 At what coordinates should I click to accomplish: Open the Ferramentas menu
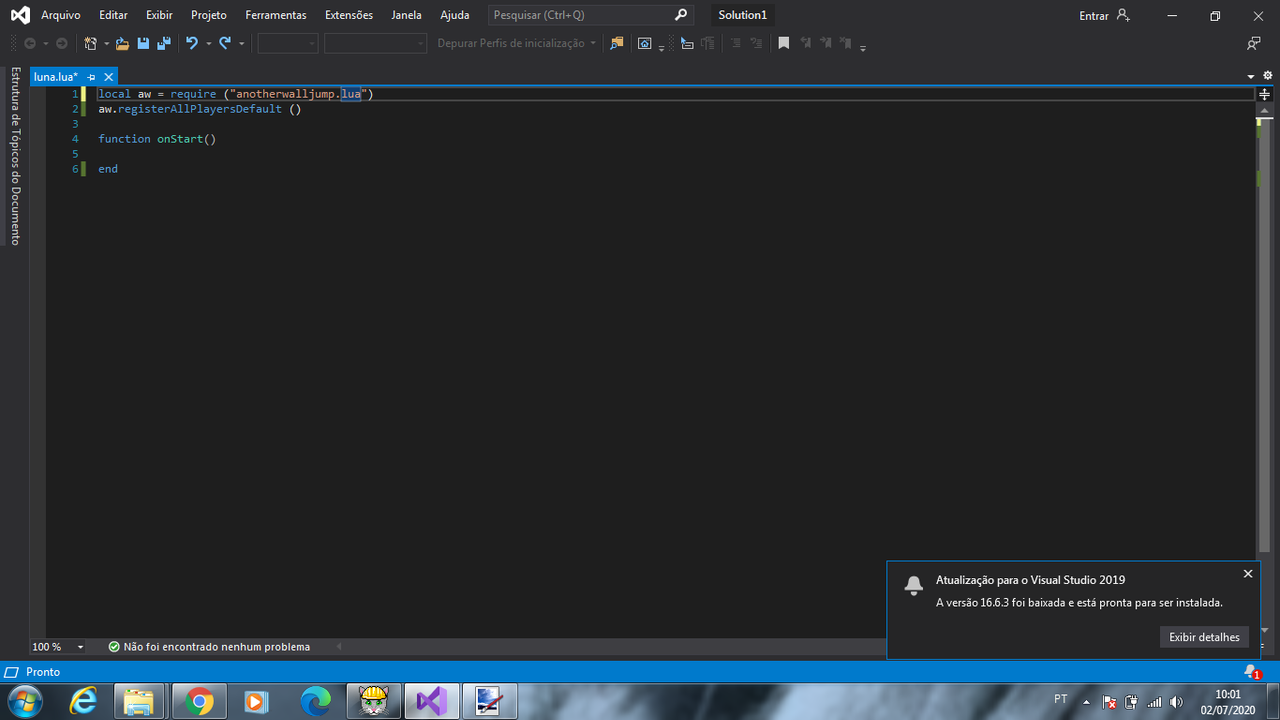(276, 15)
